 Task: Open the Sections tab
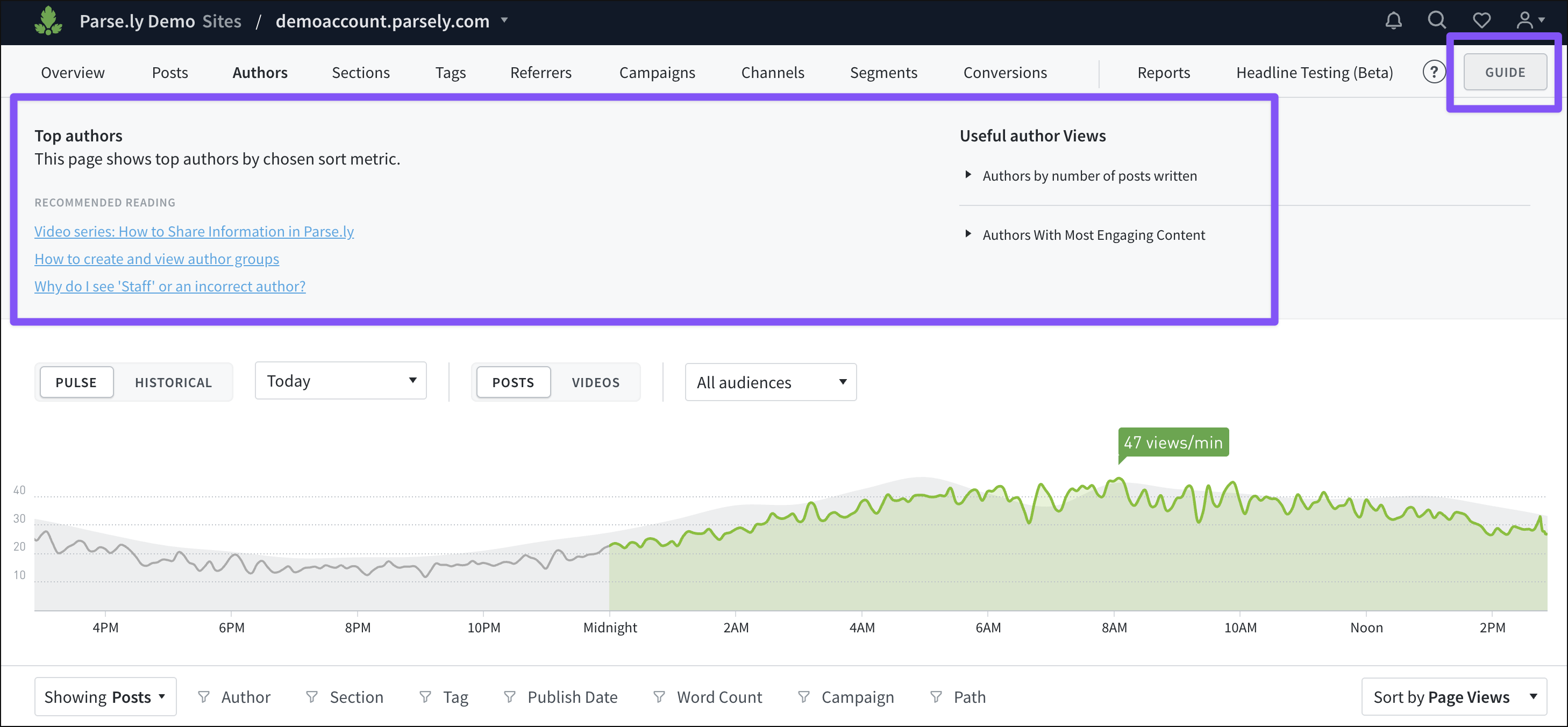click(361, 73)
